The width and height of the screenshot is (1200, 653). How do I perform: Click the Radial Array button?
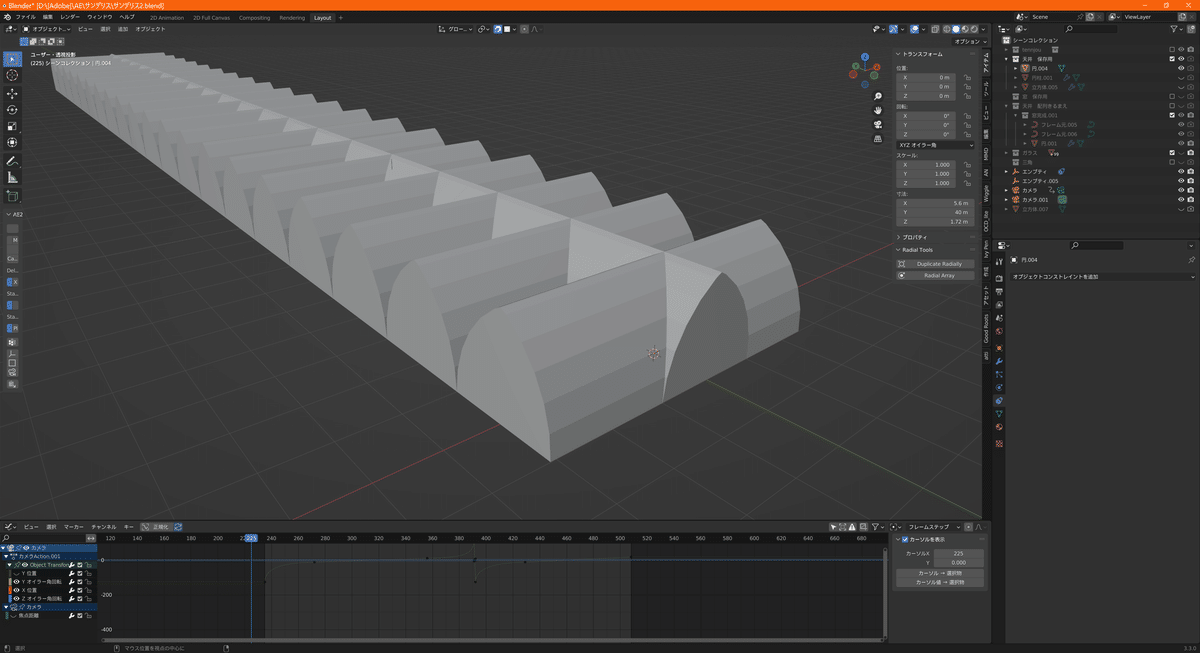[x=937, y=275]
